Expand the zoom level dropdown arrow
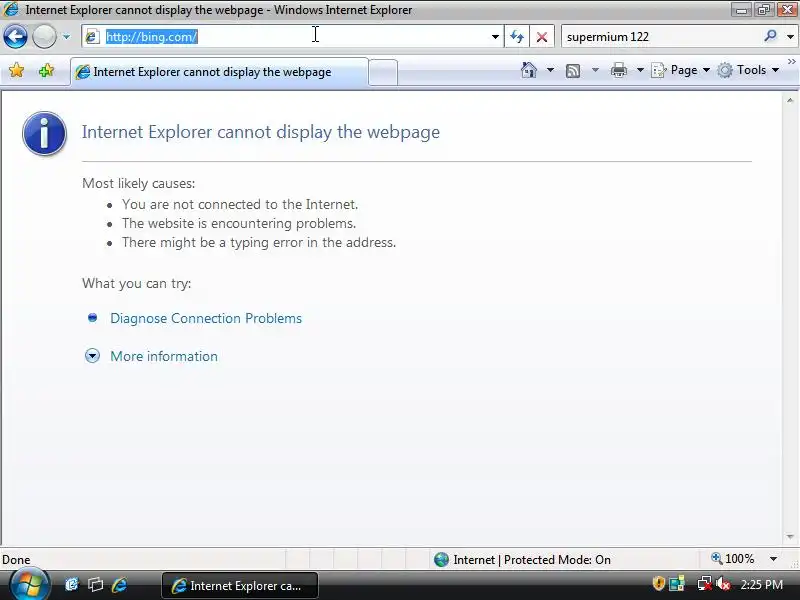The width and height of the screenshot is (800, 600). click(773, 559)
